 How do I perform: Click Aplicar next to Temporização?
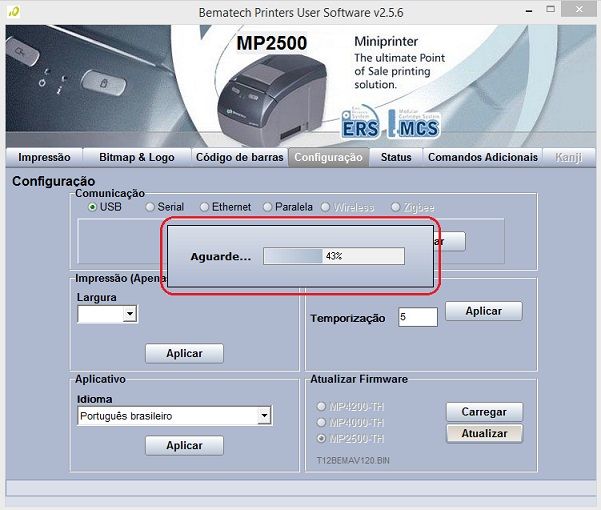pos(484,311)
